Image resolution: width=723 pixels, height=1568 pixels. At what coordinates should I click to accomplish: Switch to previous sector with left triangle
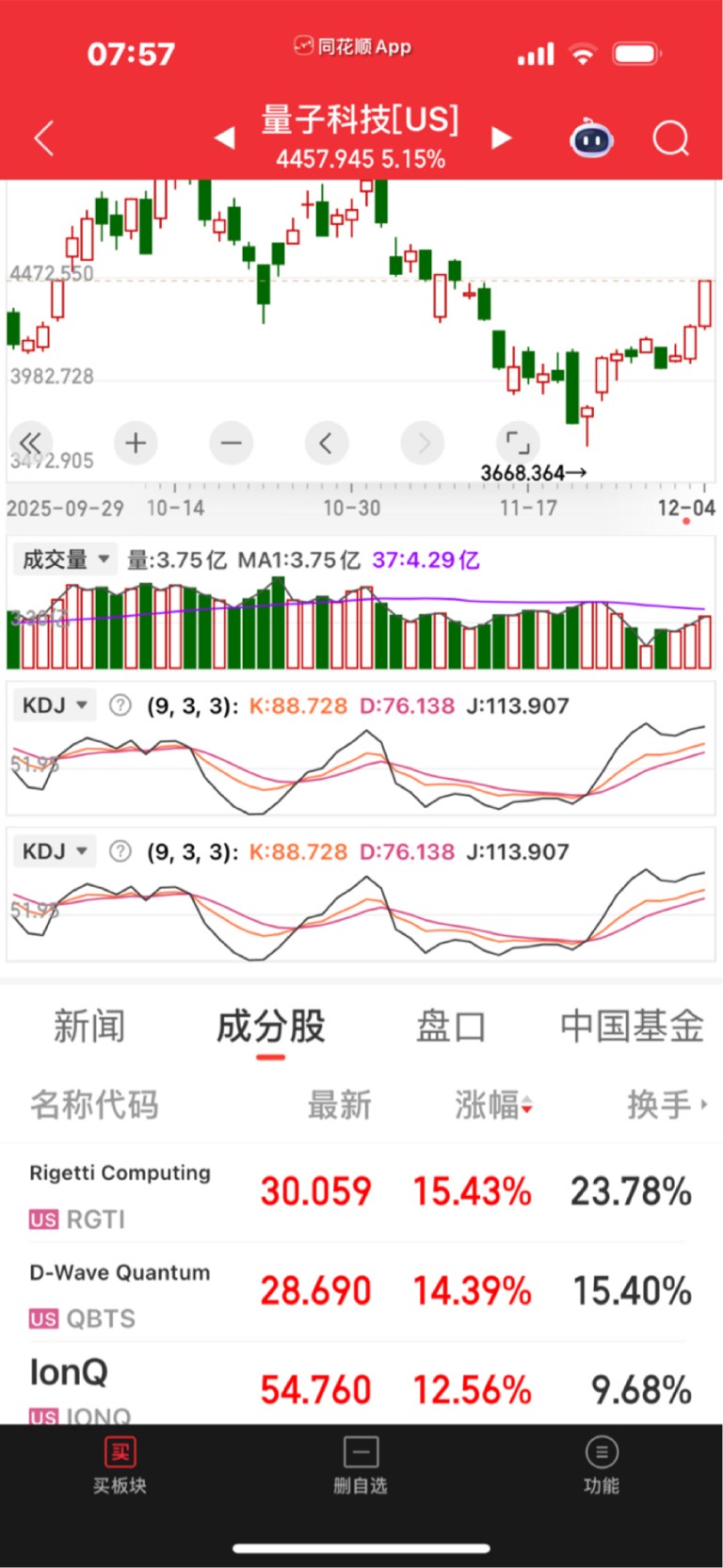pos(224,138)
